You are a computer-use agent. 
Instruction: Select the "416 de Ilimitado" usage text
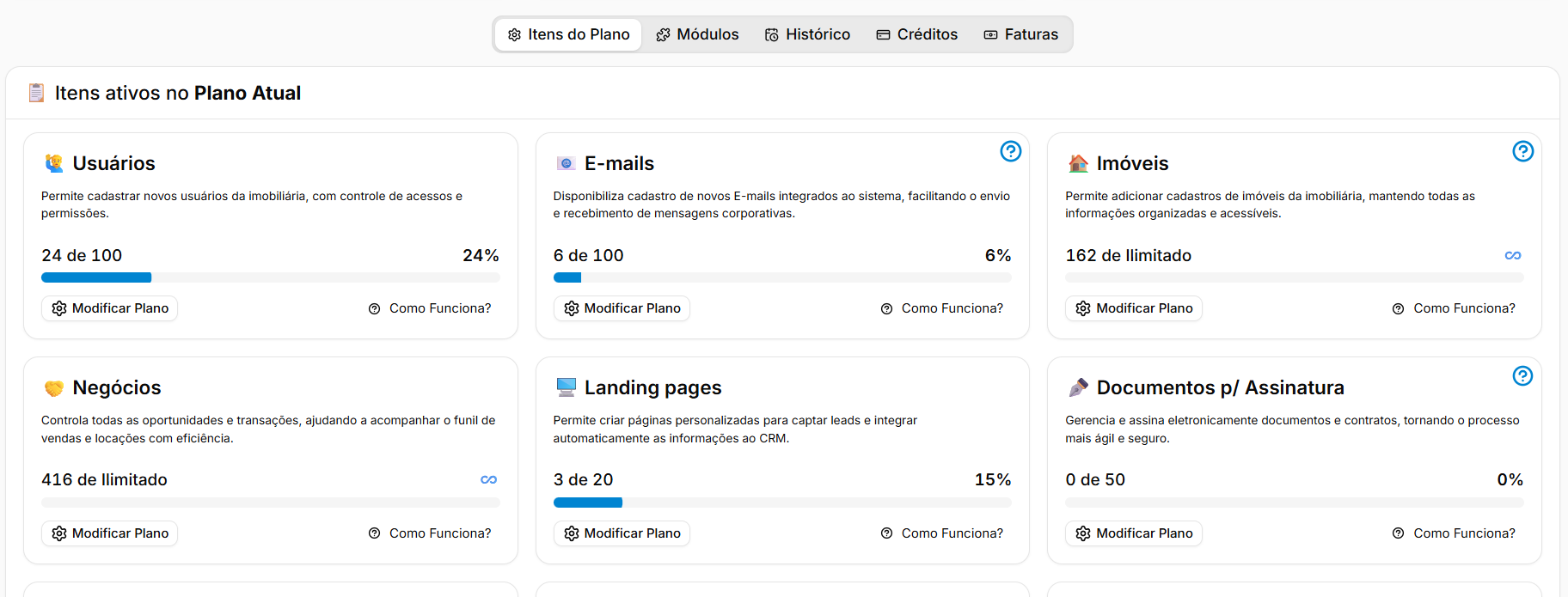pos(104,479)
